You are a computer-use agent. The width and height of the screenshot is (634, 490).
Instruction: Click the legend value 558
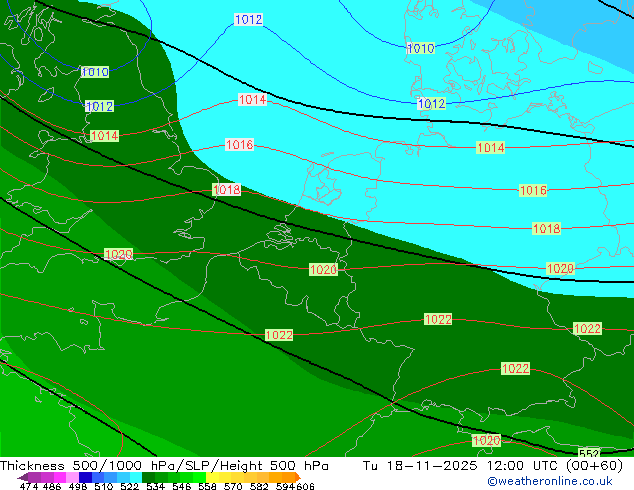click(x=207, y=486)
